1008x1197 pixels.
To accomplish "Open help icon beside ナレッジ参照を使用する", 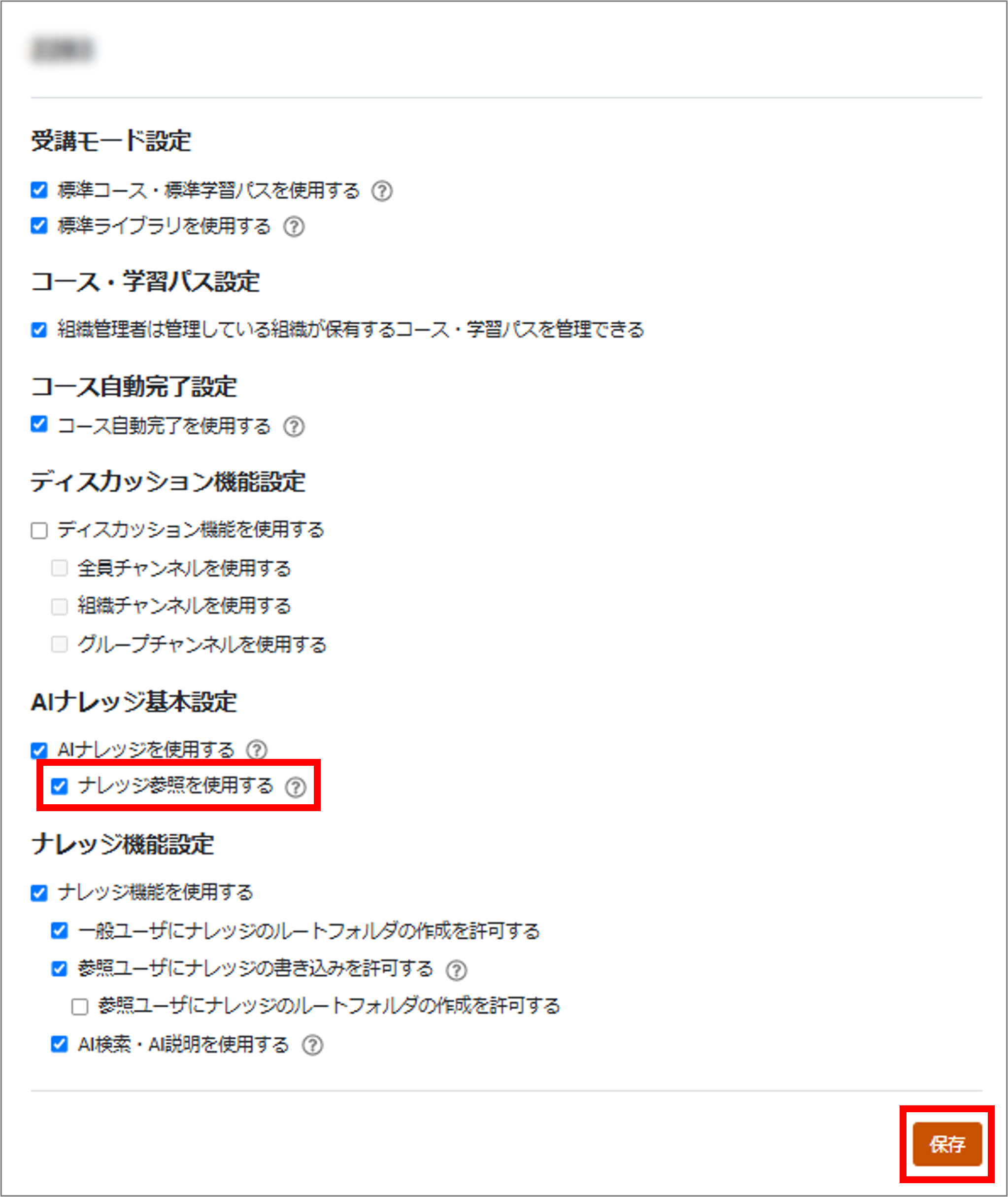I will point(296,787).
